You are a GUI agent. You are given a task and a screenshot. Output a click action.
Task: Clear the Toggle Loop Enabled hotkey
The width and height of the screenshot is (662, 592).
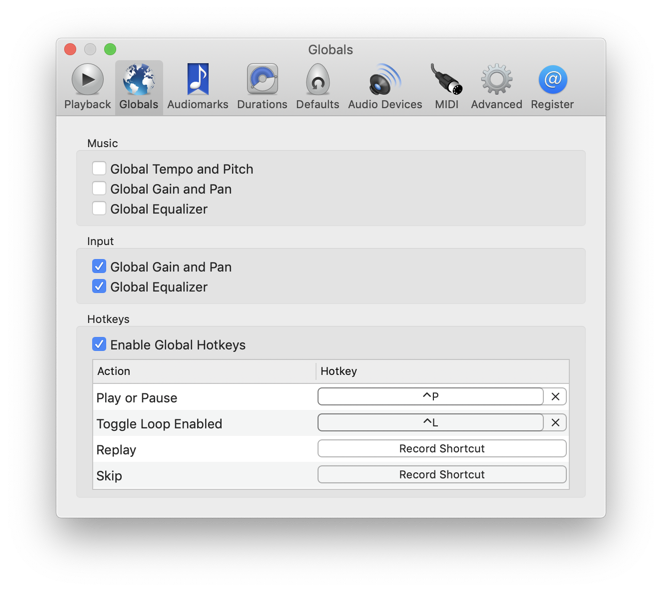[x=556, y=423]
